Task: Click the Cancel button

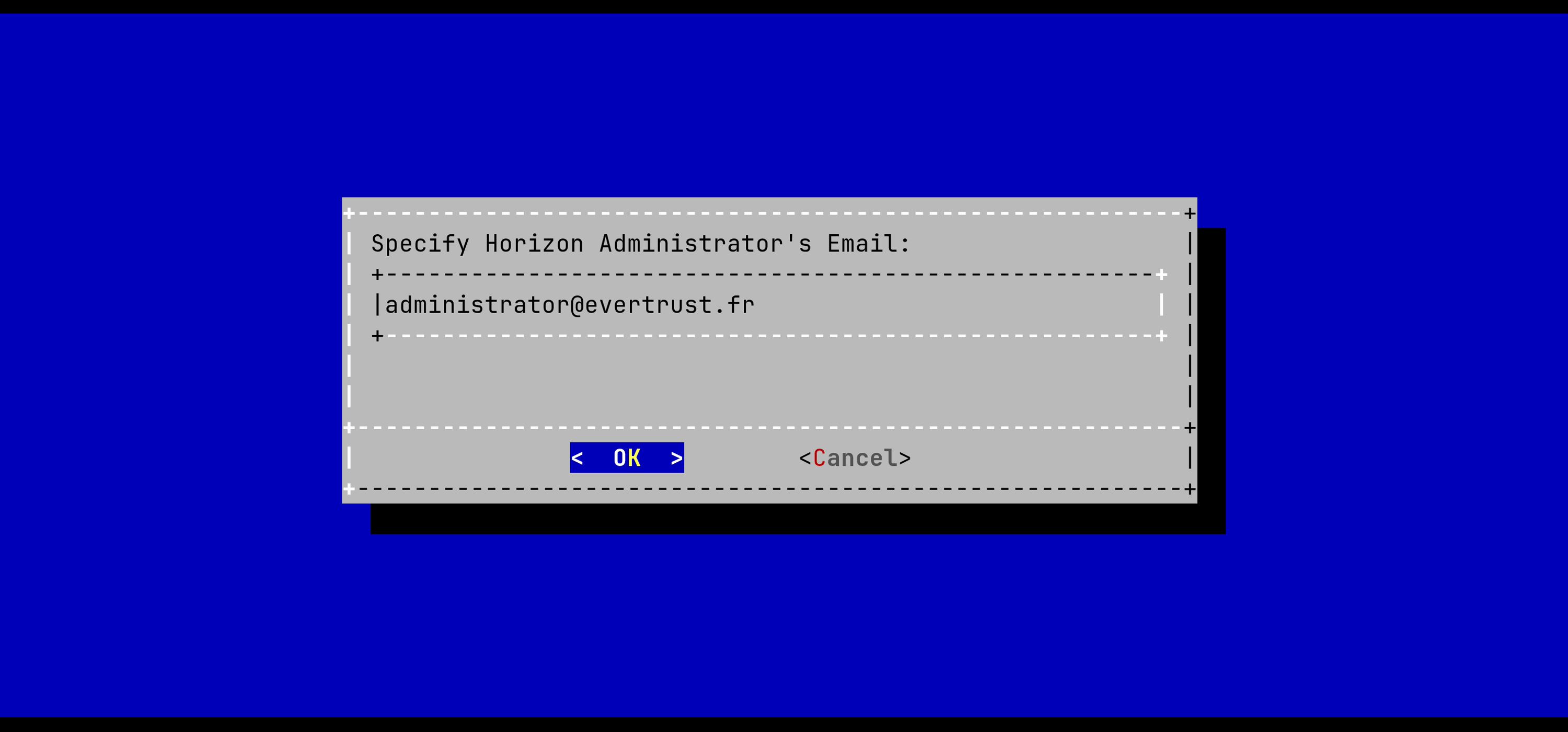Action: click(x=855, y=458)
